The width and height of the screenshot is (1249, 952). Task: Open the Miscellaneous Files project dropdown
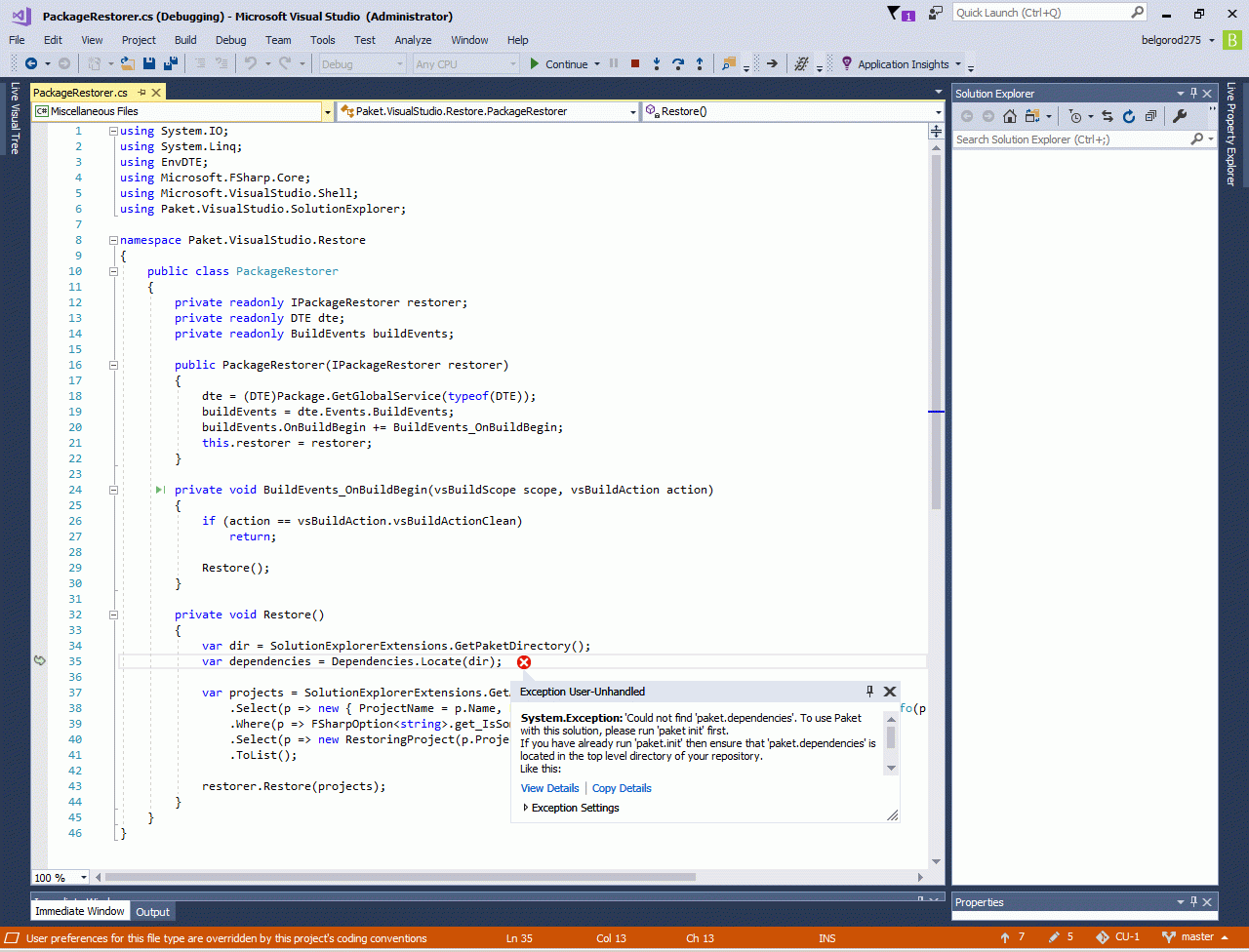click(x=328, y=112)
